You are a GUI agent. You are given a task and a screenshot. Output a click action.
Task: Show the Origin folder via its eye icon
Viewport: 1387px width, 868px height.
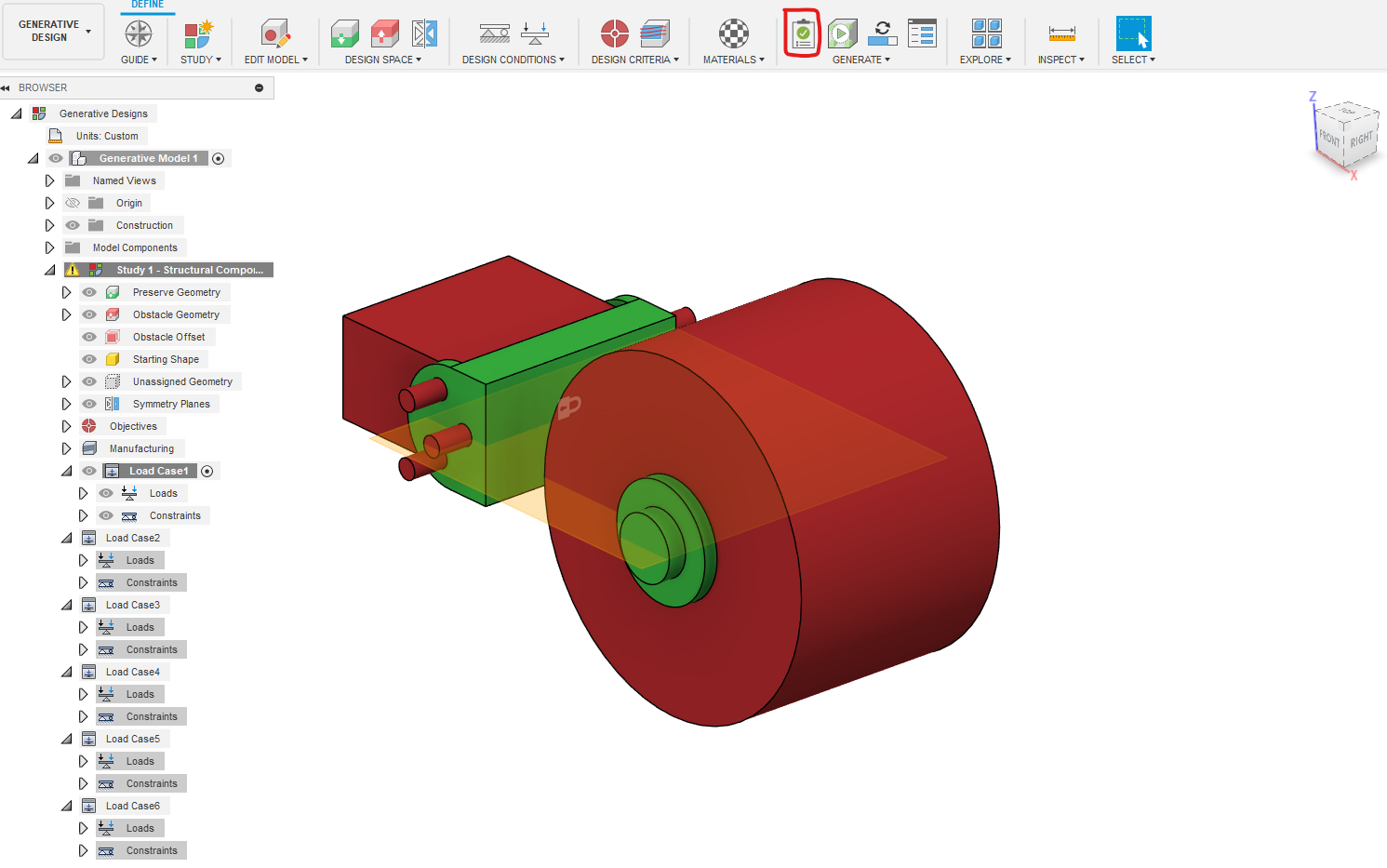(72, 202)
